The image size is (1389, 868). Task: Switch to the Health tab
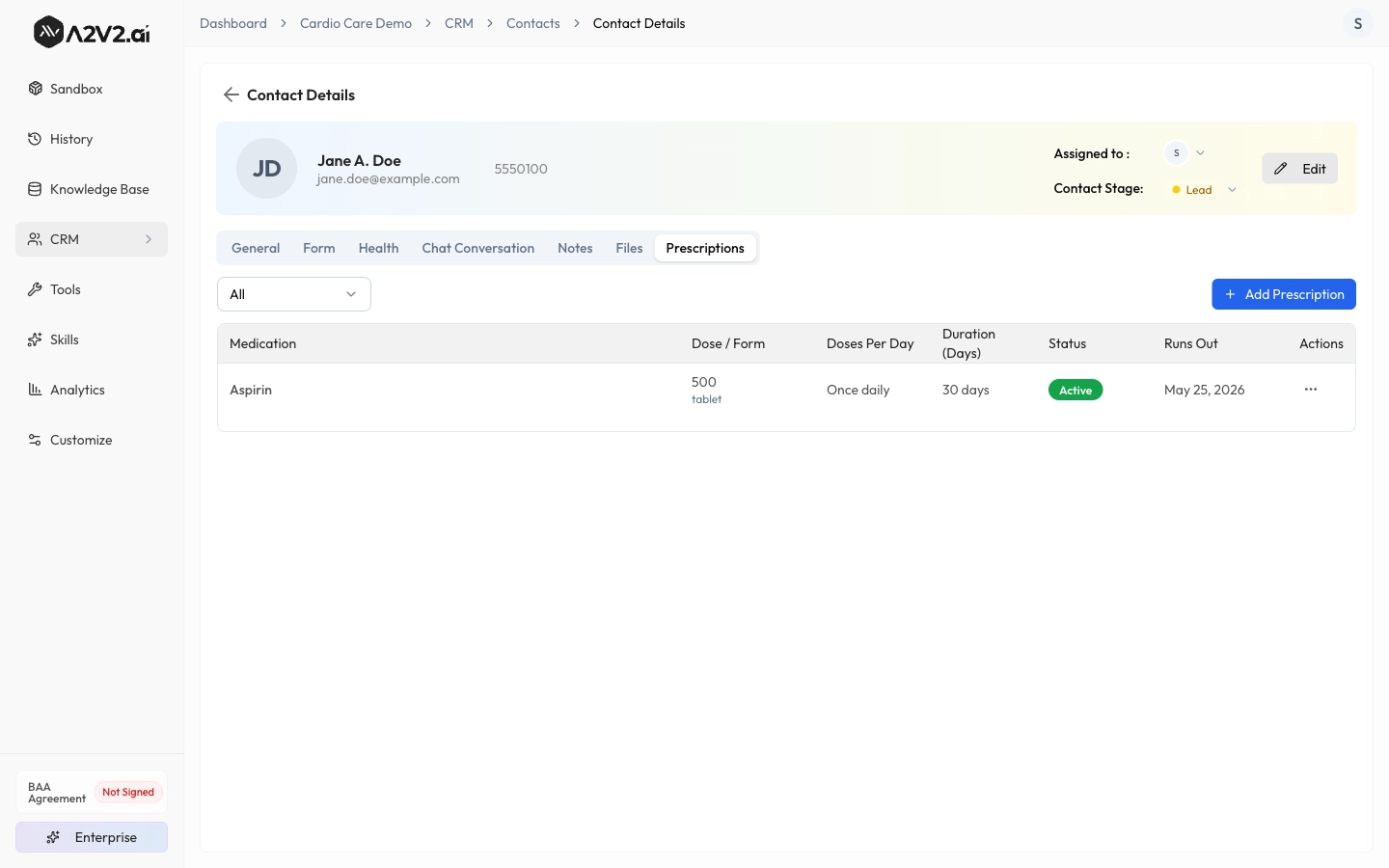point(378,248)
